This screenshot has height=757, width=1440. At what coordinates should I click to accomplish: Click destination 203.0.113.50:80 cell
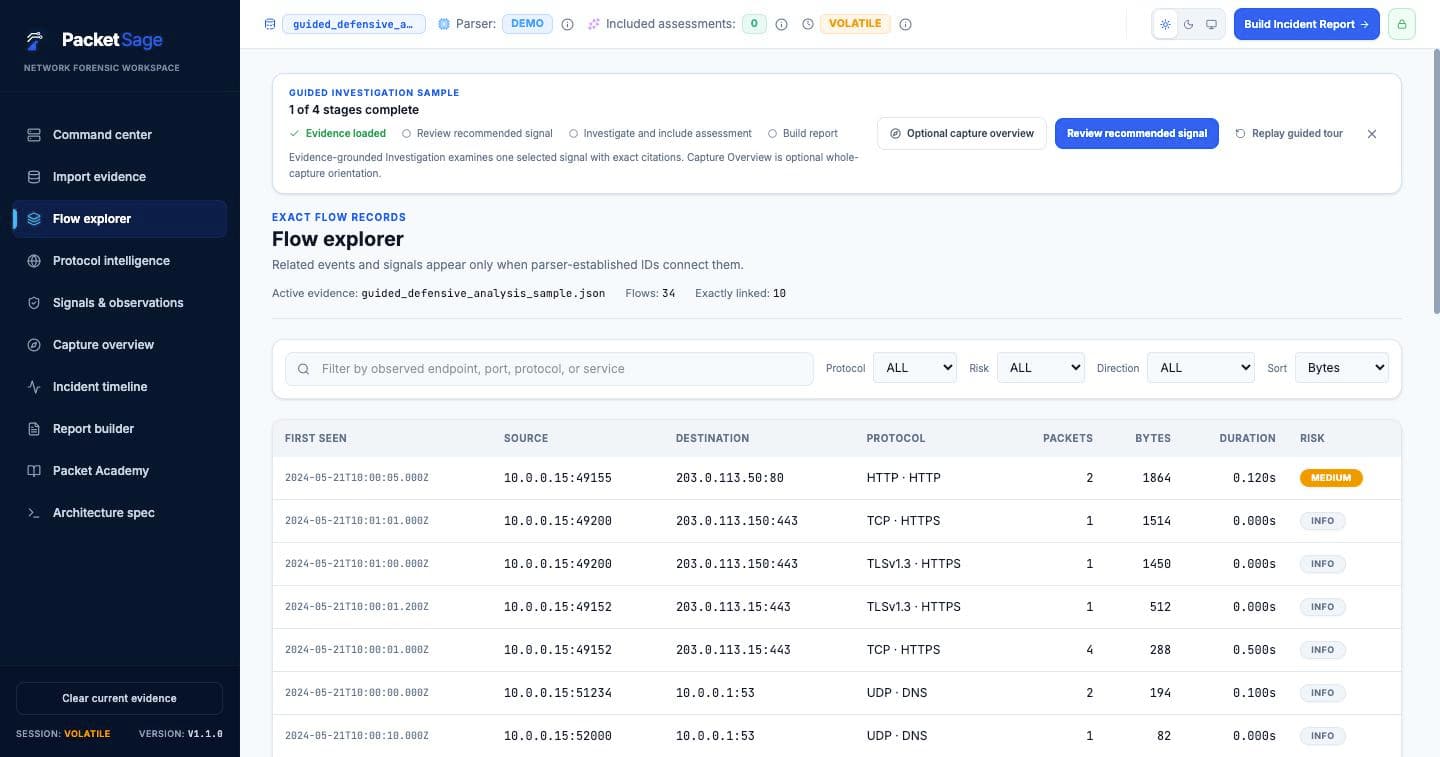pos(730,478)
